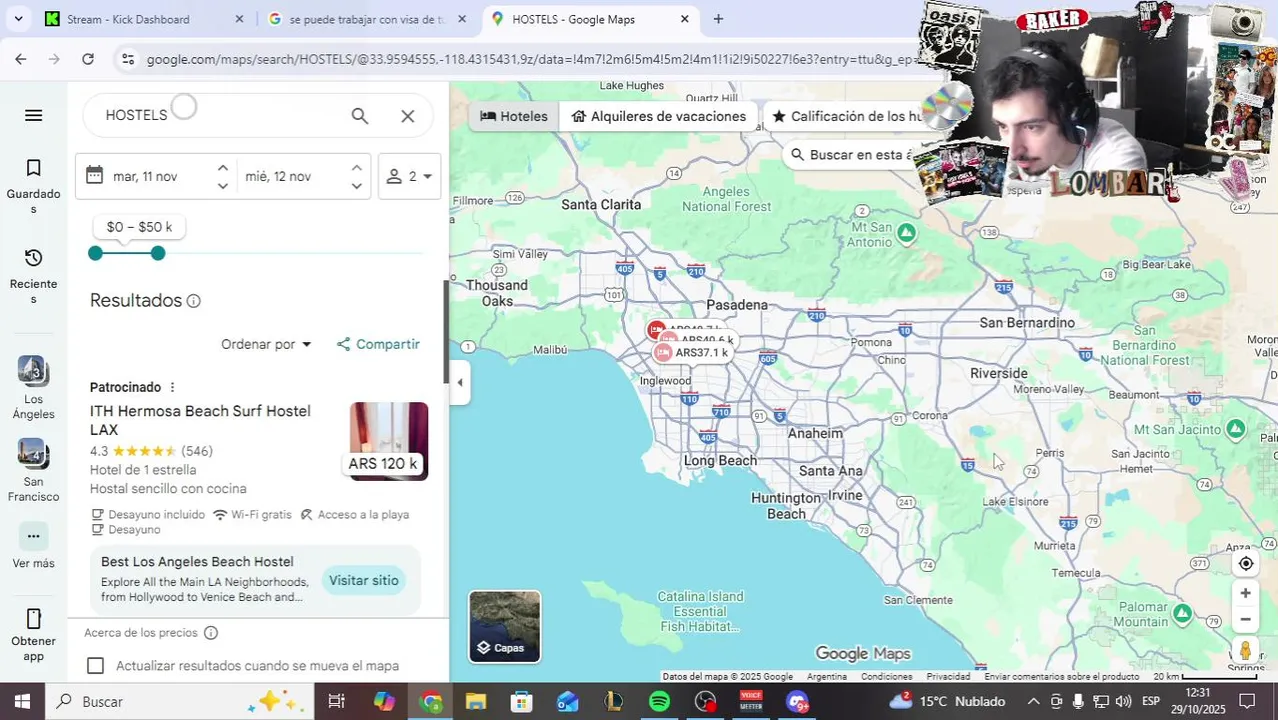The height and width of the screenshot is (720, 1278).
Task: Open Recientes history in sidebar
Action: (33, 277)
